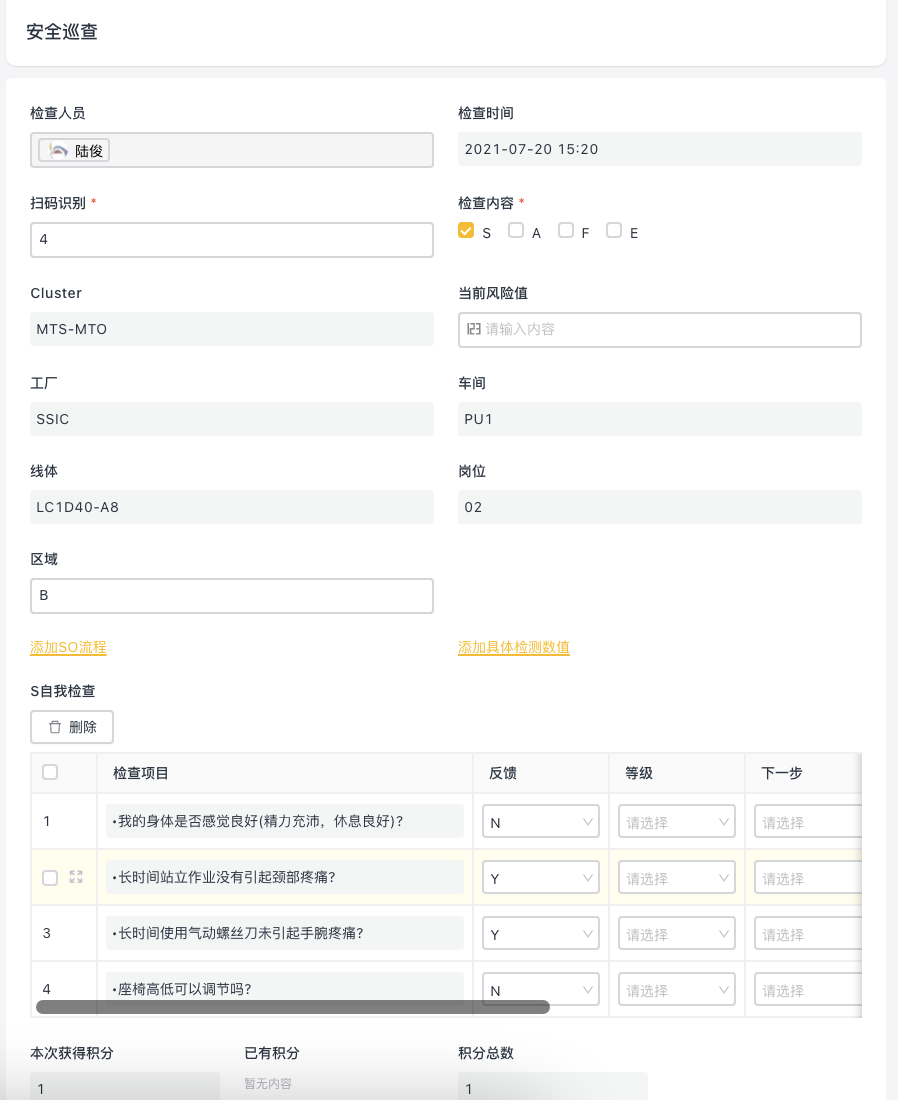The width and height of the screenshot is (898, 1100).
Task: Open 等级 dropdown for row 3
Action: [676, 934]
